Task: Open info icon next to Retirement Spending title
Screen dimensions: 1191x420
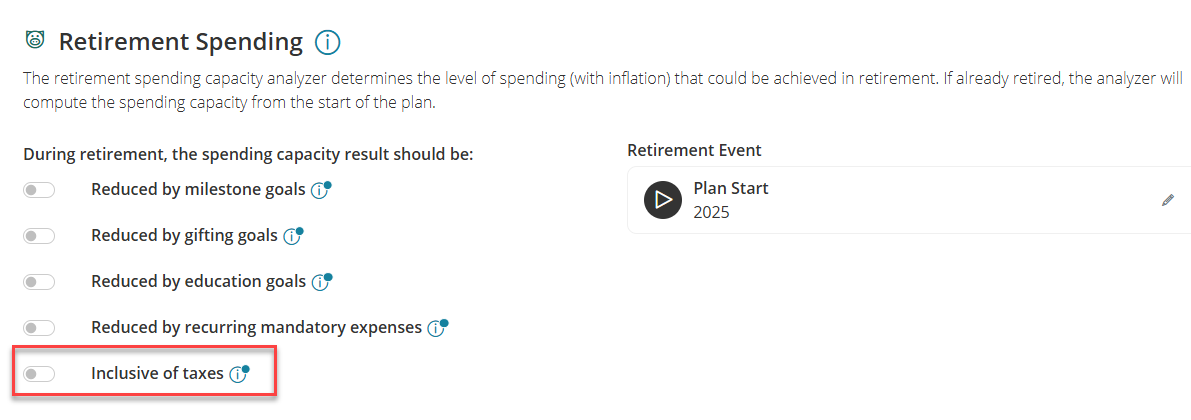Action: 327,42
